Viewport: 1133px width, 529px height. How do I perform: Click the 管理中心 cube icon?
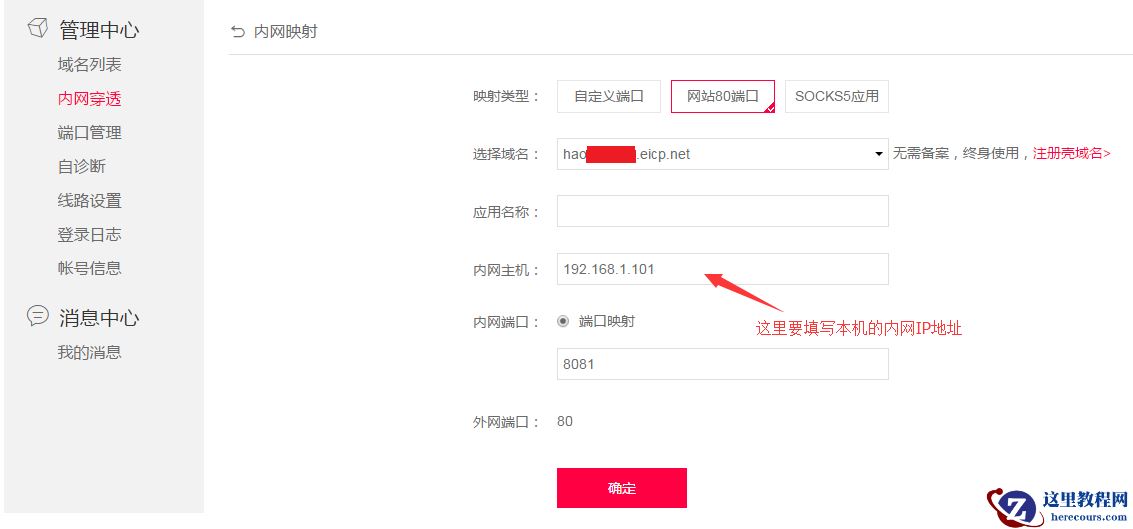pyautogui.click(x=38, y=28)
